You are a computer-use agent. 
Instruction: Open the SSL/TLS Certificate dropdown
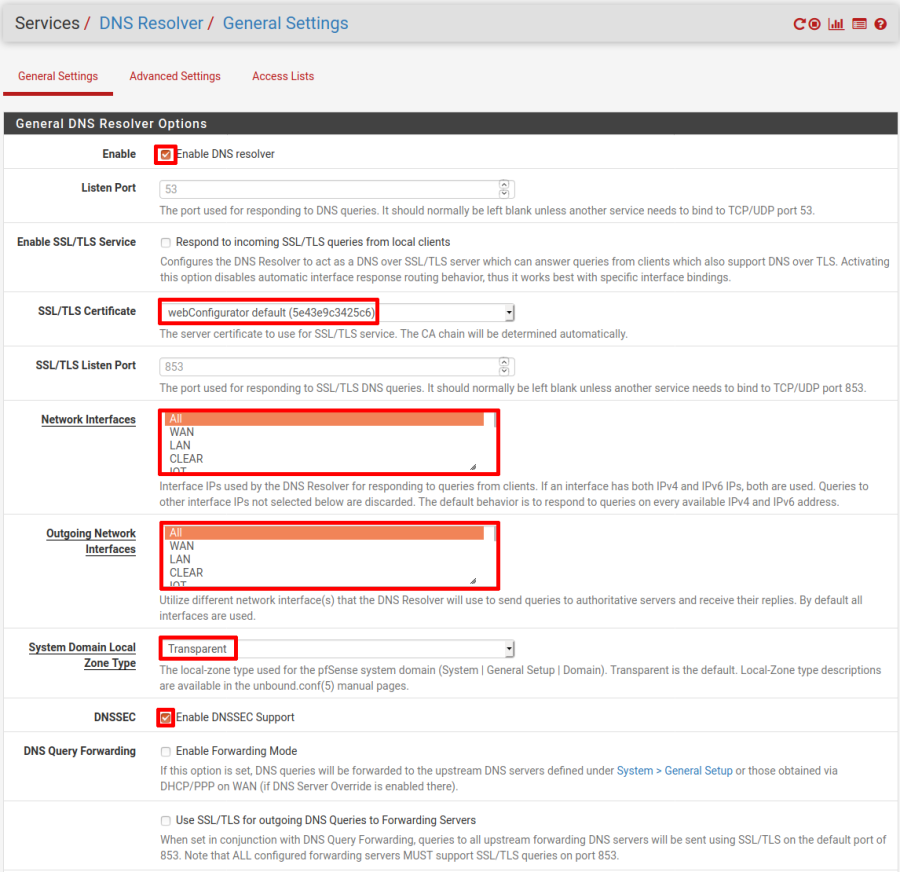coord(337,312)
